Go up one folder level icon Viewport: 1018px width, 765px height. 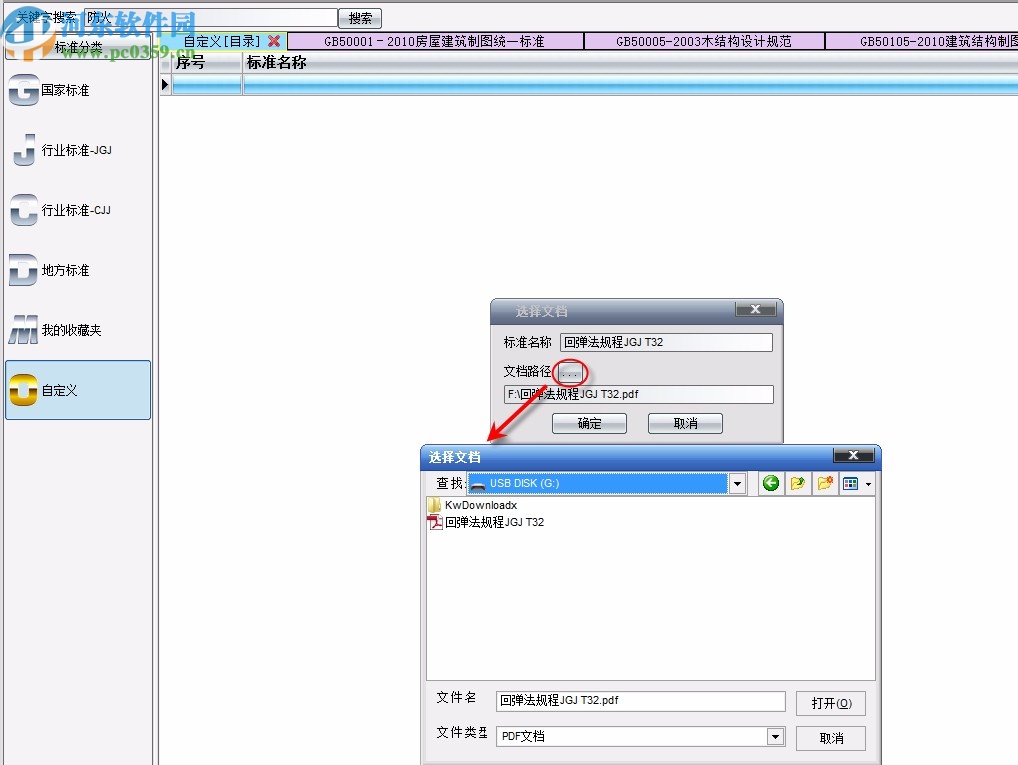point(797,483)
